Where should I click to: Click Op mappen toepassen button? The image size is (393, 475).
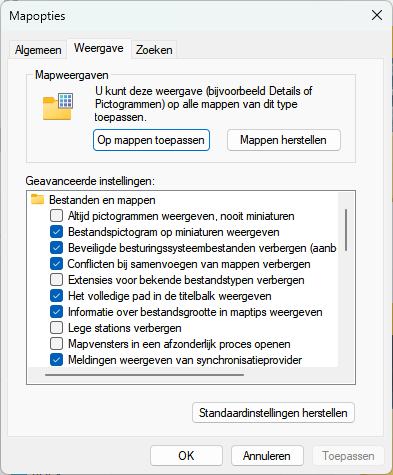pyautogui.click(x=151, y=140)
